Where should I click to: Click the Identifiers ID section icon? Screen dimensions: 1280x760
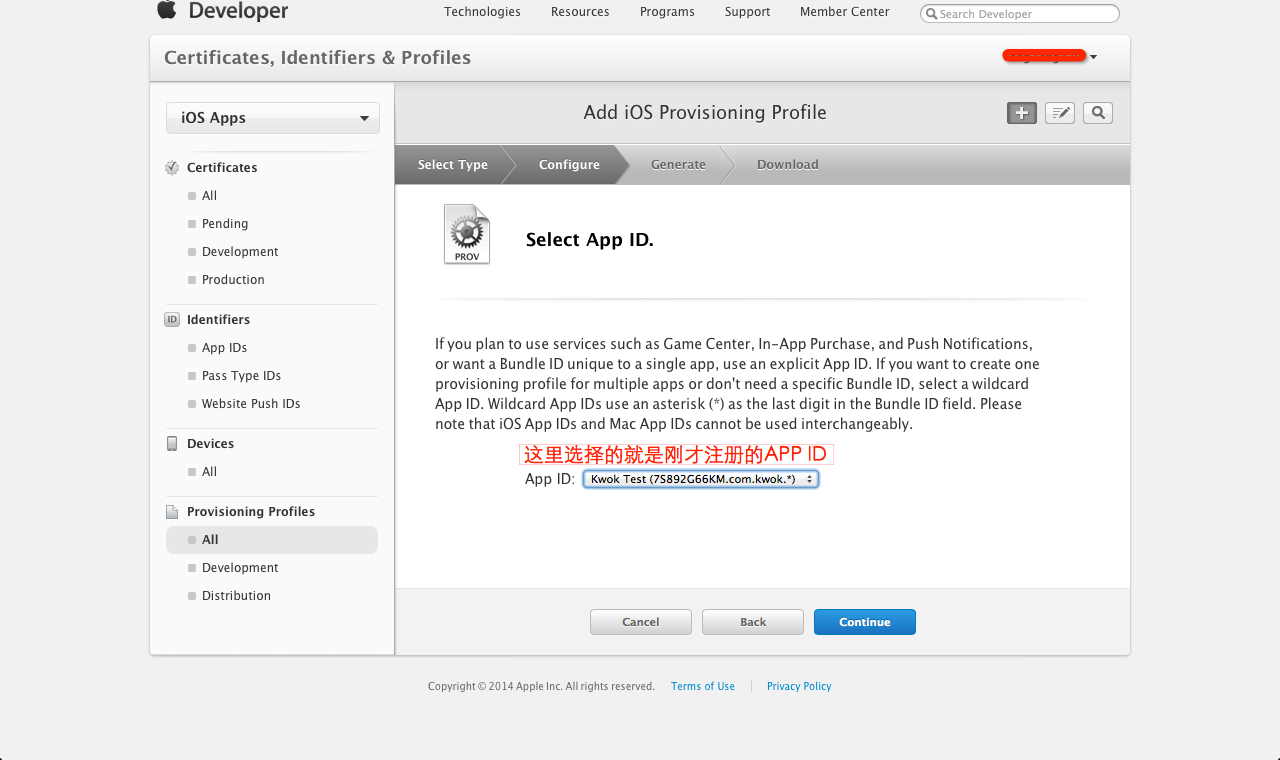tap(172, 320)
